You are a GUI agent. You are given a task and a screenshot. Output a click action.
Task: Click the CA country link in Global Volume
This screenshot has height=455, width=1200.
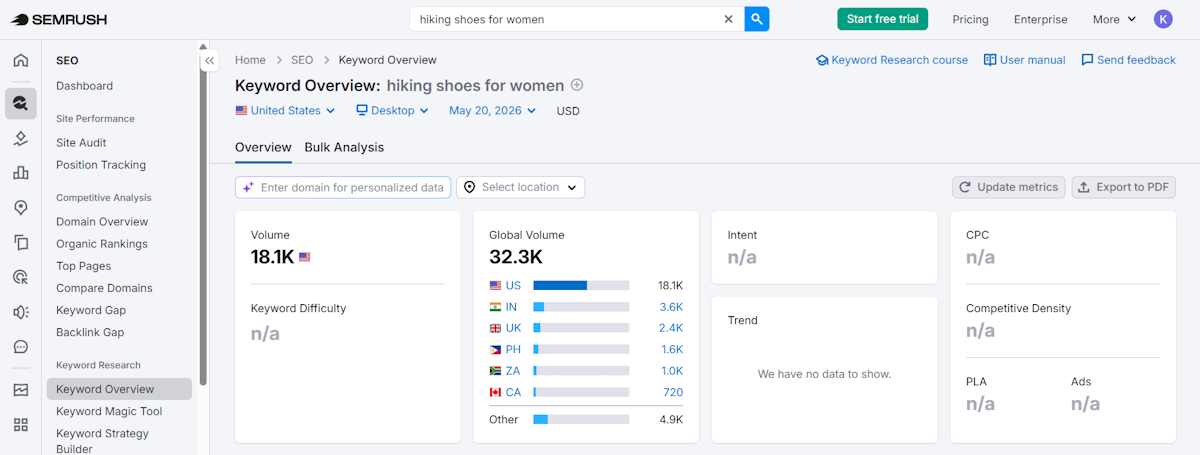click(513, 392)
